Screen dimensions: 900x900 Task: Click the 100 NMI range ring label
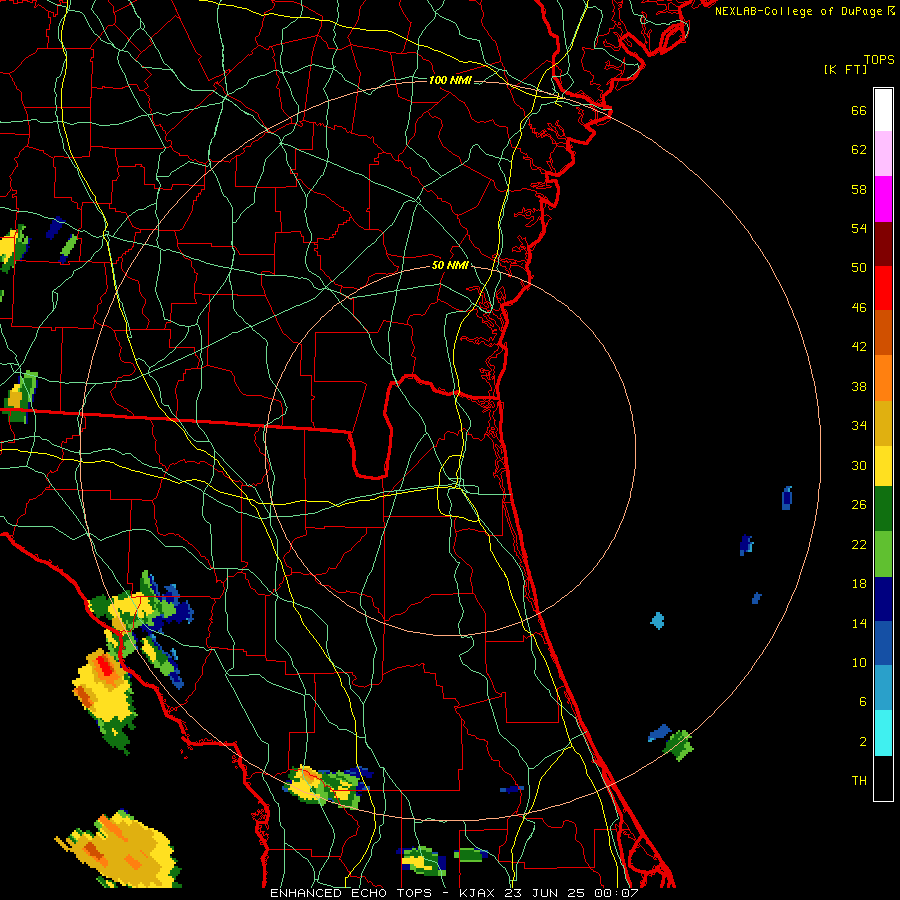451,80
